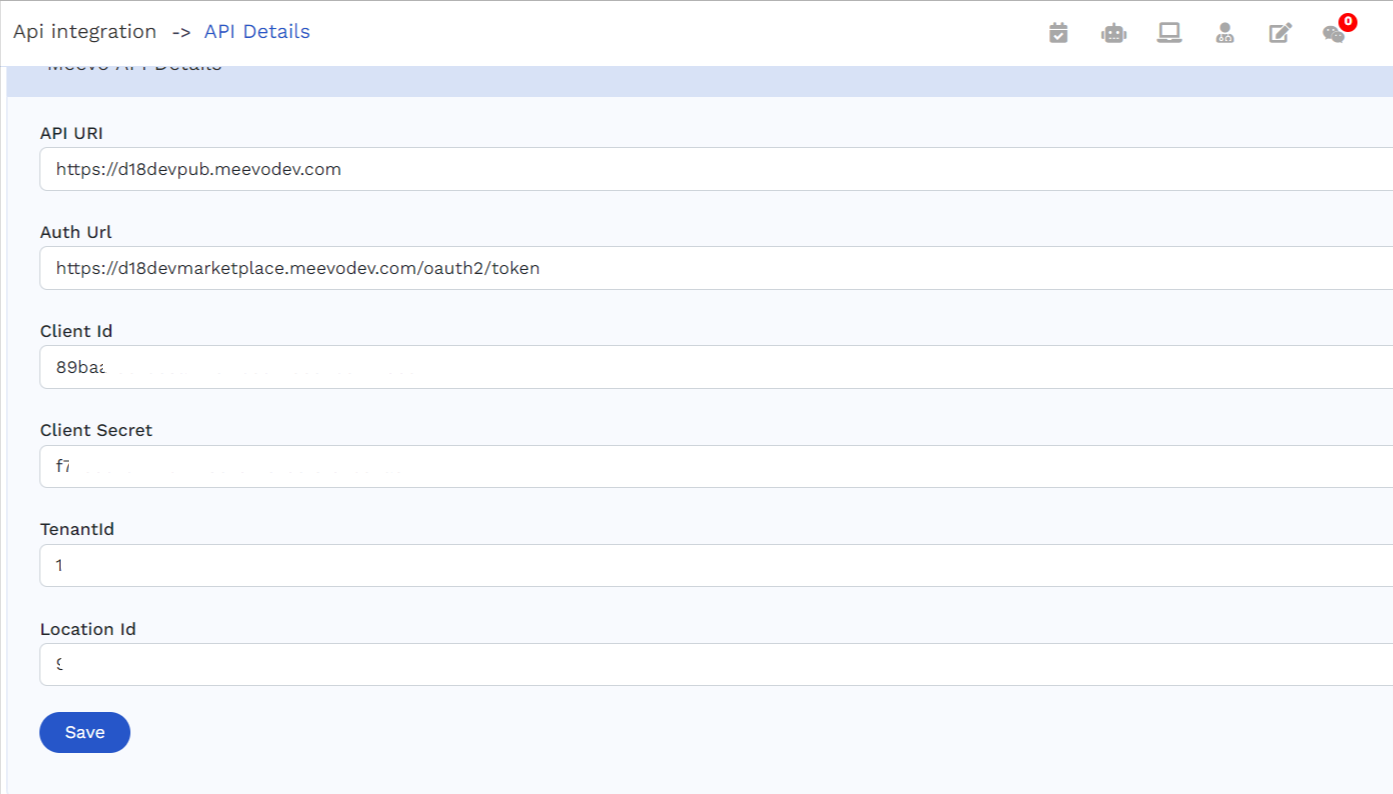Viewport: 1393px width, 794px height.
Task: Click the Client Secret input field
Action: 716,466
